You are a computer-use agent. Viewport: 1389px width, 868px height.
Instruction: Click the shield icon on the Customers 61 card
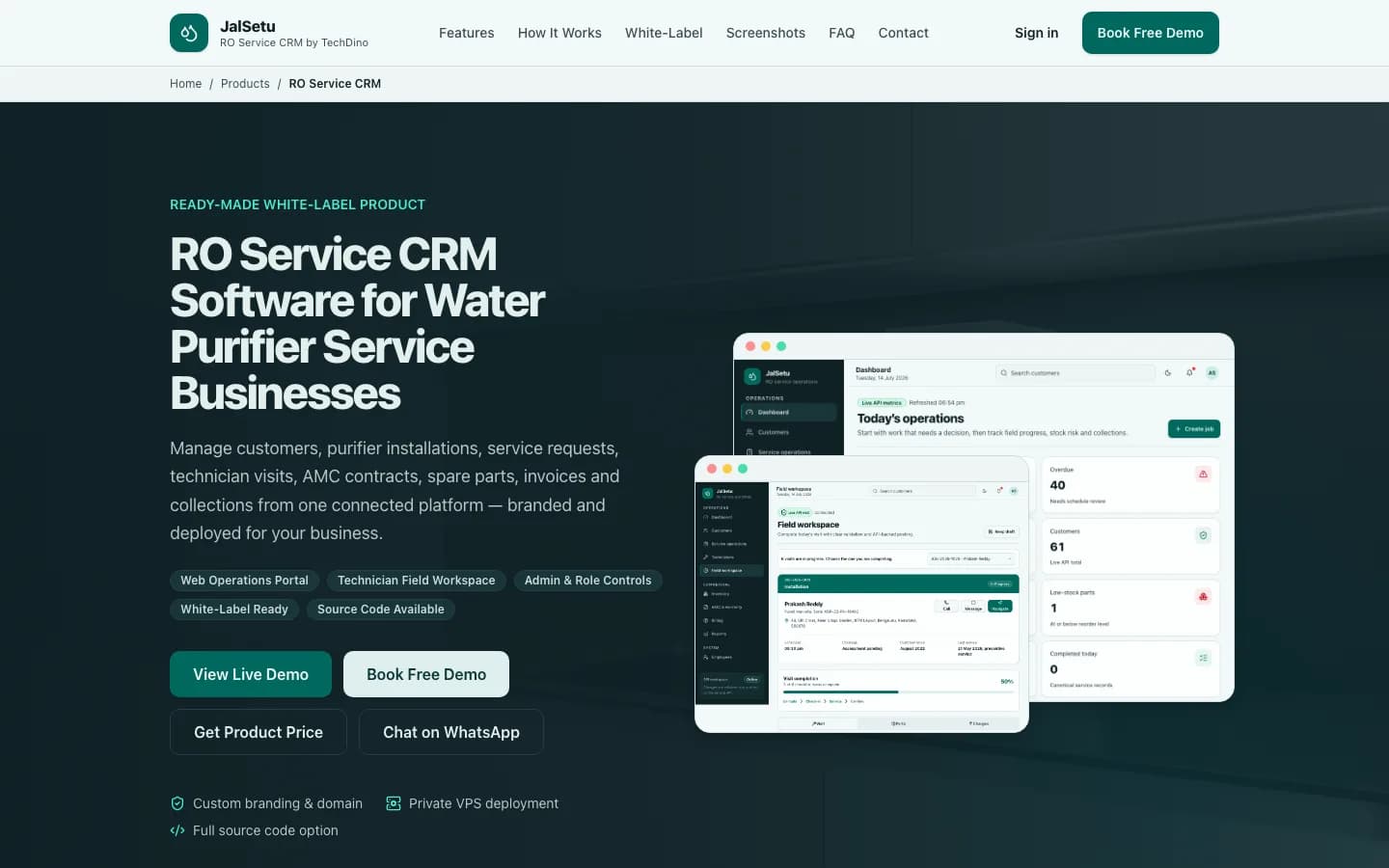pos(1203,535)
